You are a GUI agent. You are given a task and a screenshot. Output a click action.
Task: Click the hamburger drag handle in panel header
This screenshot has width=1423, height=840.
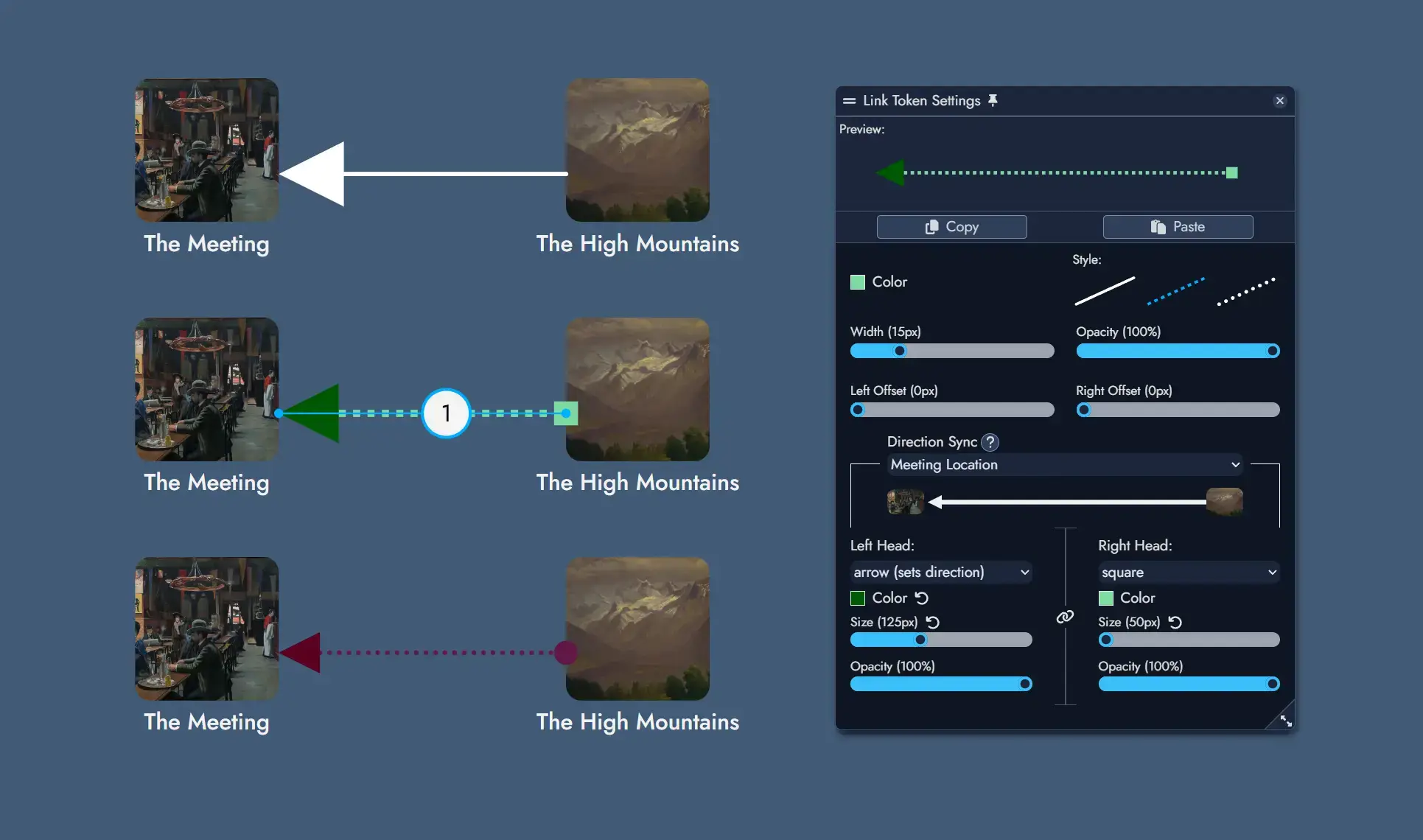point(849,101)
